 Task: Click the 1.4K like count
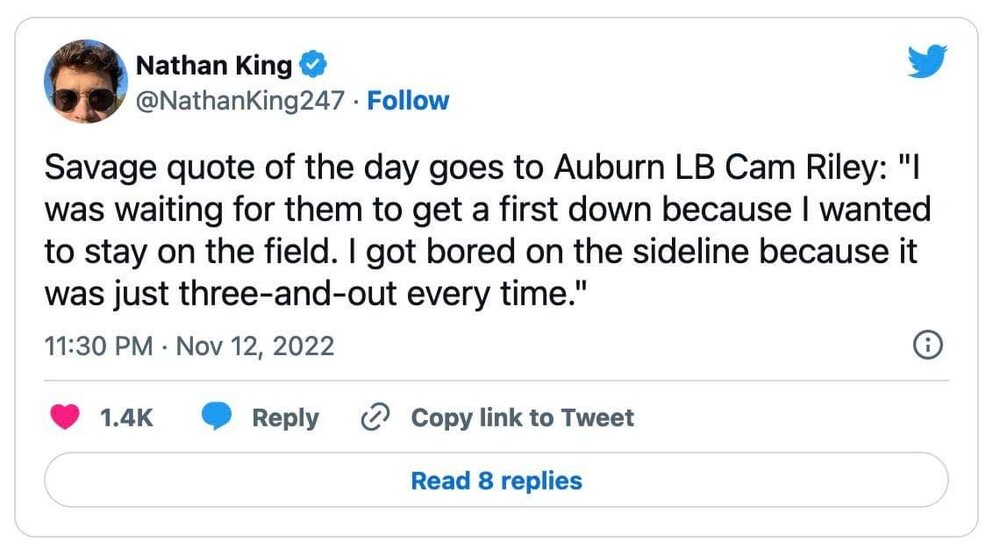pos(127,417)
